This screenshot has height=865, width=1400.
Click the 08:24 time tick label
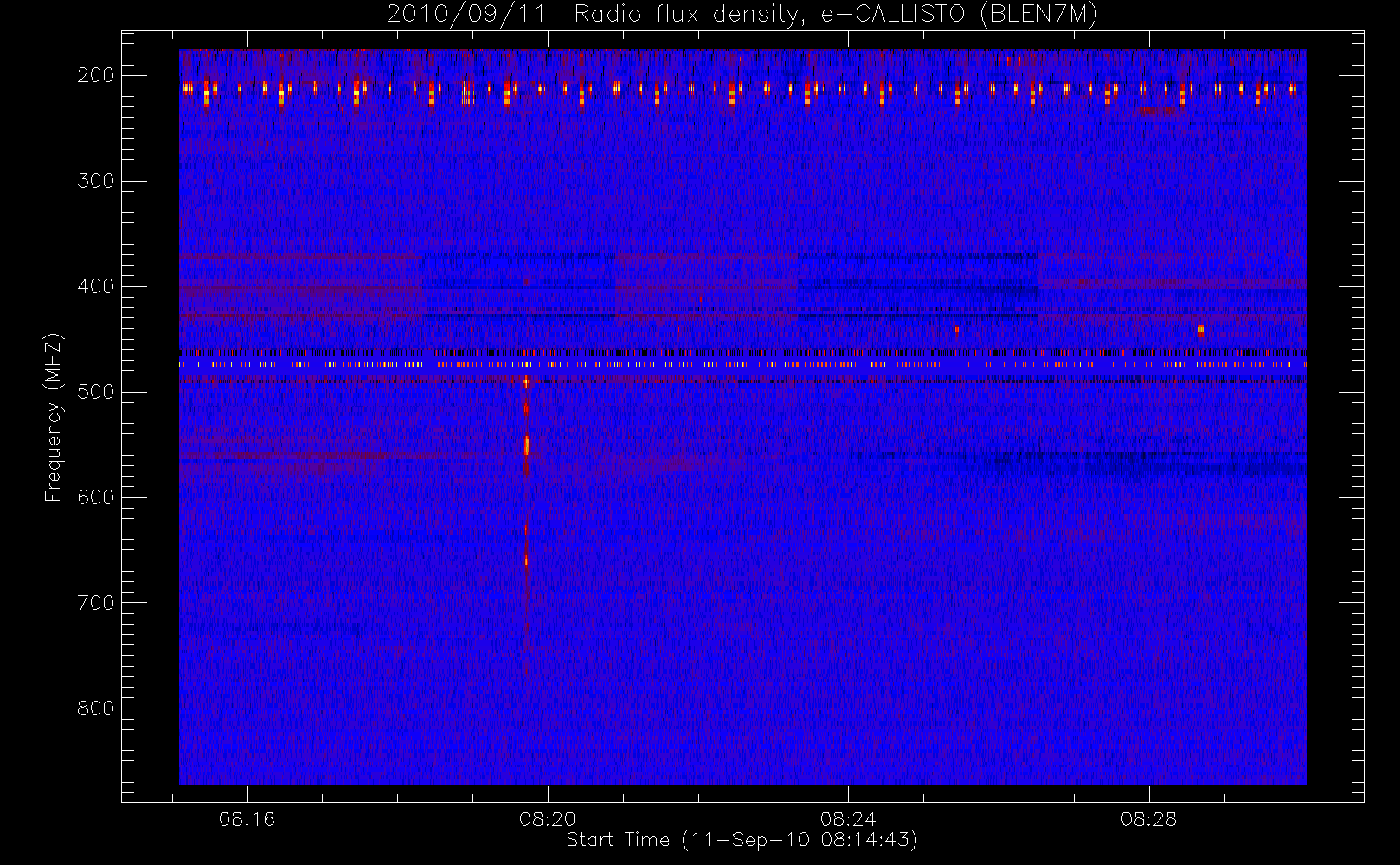pos(848,819)
